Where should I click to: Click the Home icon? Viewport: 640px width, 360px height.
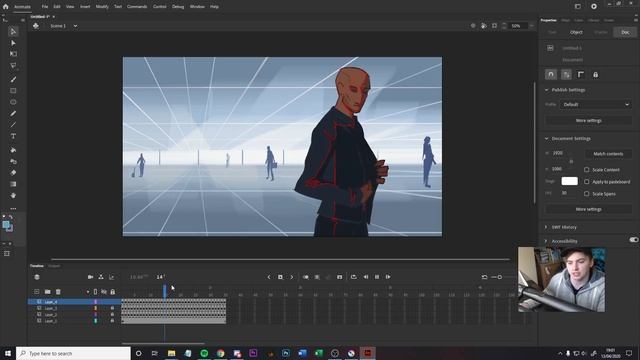[5, 7]
